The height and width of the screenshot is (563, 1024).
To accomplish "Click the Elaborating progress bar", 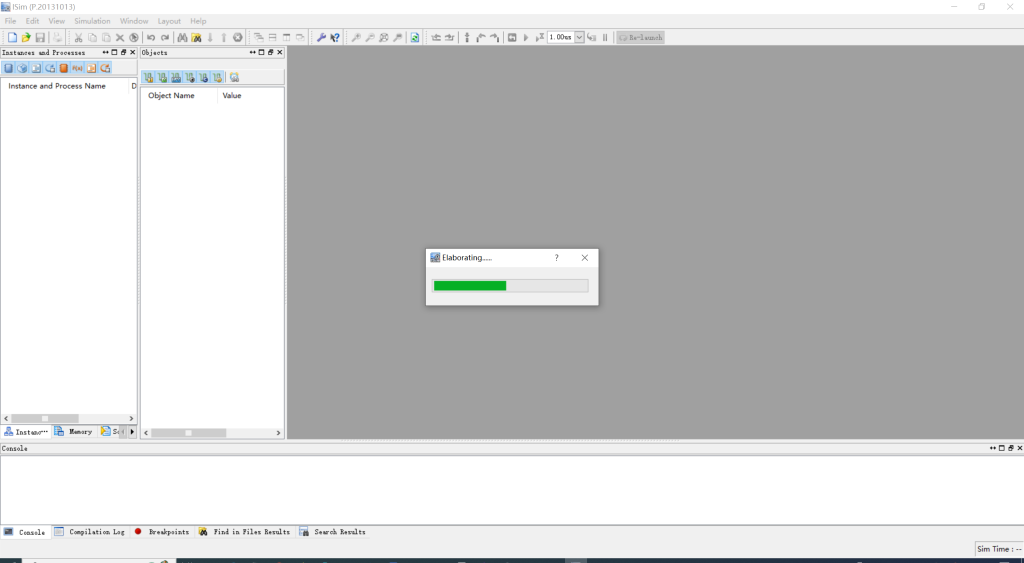I will point(510,286).
